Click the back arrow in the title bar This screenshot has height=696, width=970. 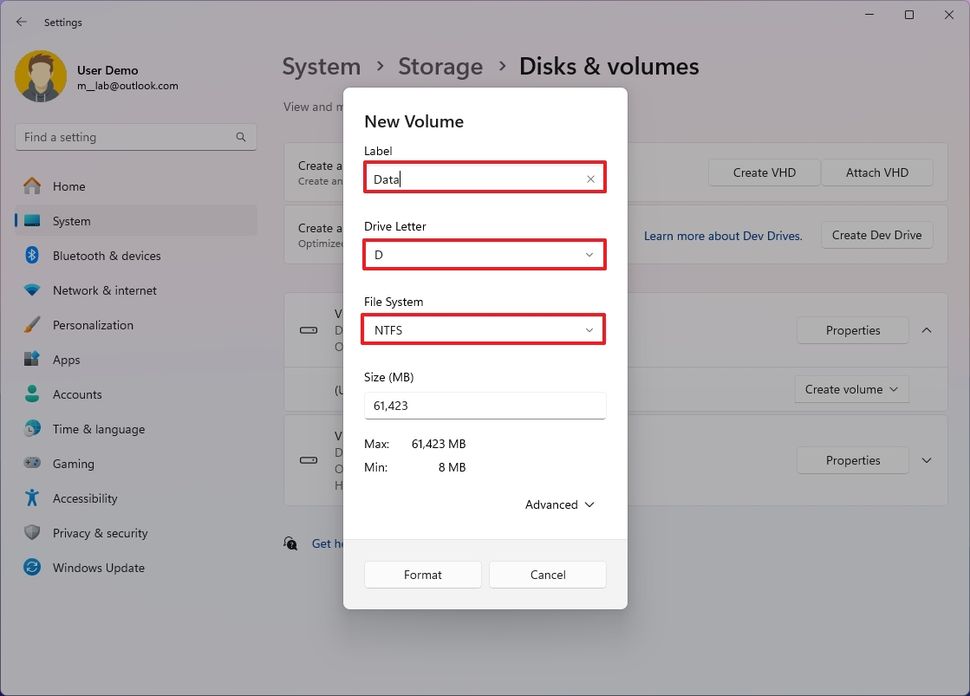pyautogui.click(x=20, y=21)
